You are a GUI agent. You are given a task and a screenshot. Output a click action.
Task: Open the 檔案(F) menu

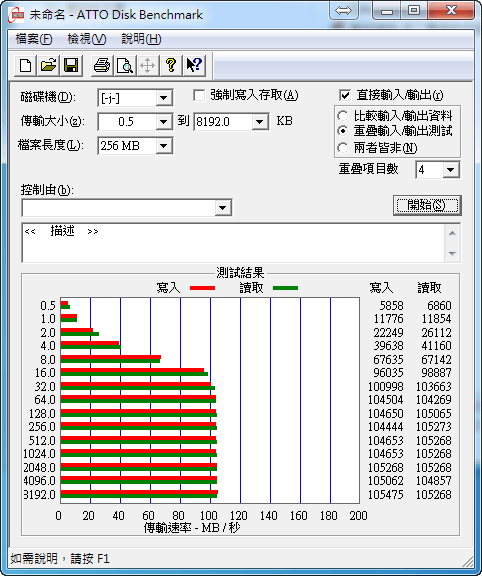[33, 39]
